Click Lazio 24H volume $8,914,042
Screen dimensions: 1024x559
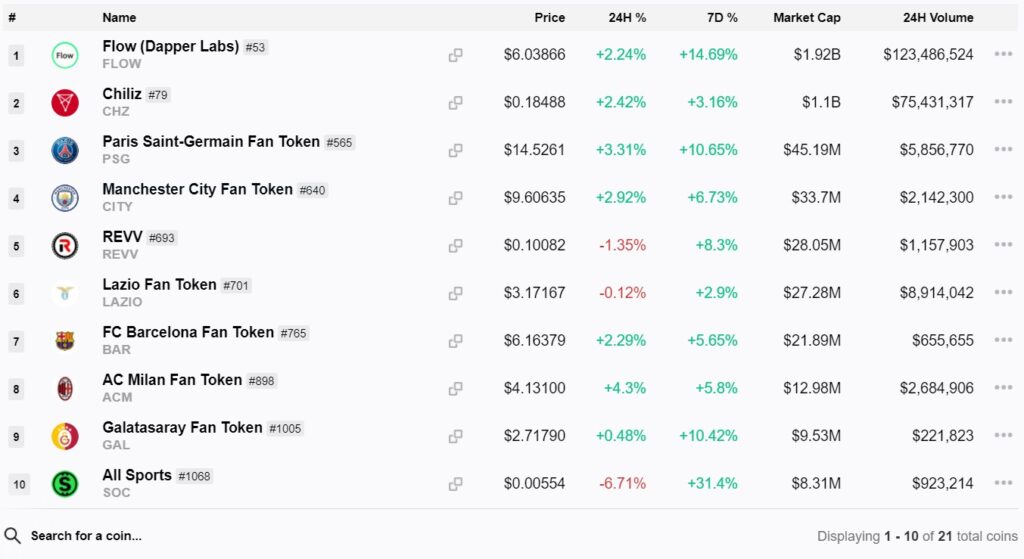point(936,293)
